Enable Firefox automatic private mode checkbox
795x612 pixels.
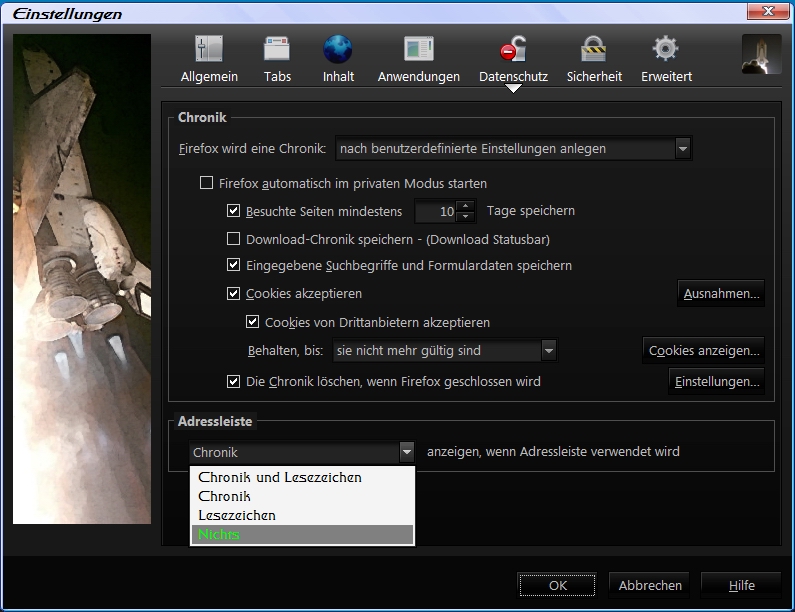207,184
